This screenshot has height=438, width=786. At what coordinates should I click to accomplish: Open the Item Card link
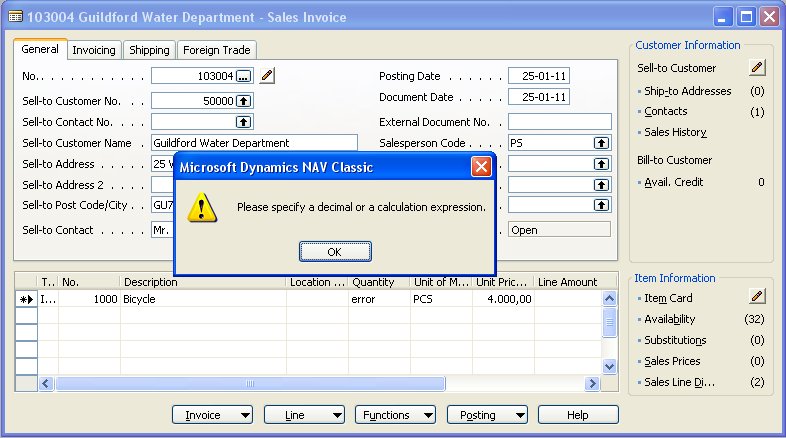pyautogui.click(x=668, y=298)
